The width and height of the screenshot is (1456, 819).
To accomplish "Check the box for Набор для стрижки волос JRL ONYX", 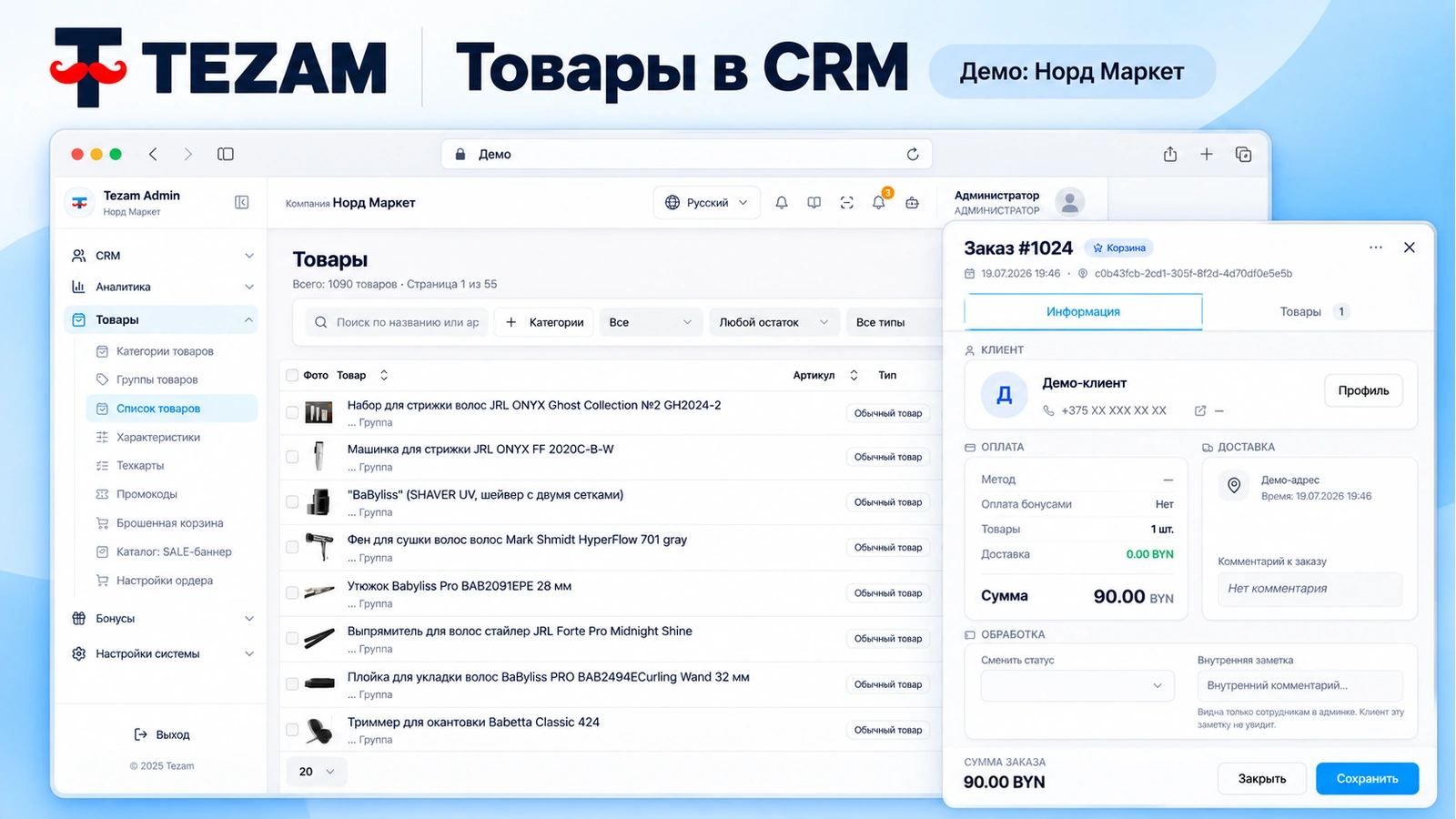I will [292, 413].
